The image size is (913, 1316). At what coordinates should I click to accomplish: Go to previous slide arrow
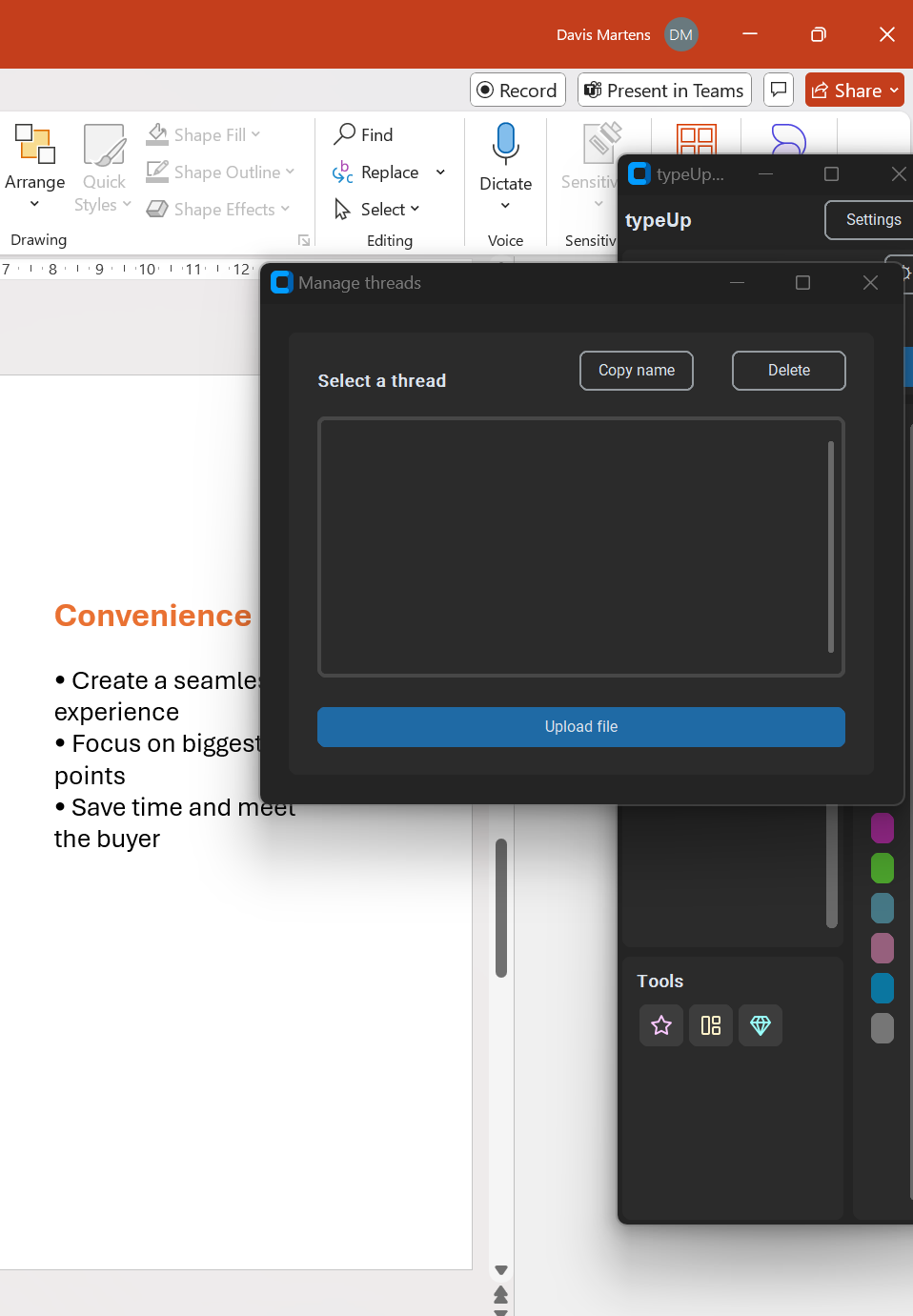click(501, 1294)
